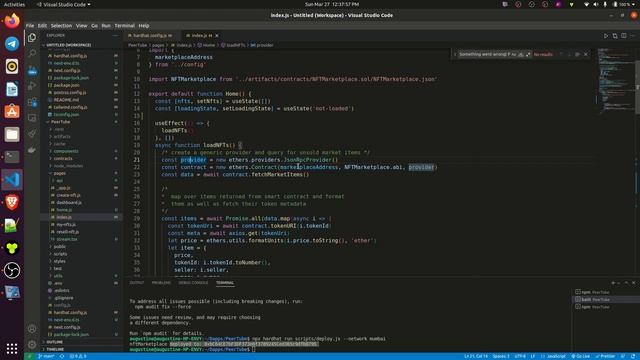Click the Open Changes editor icon
The image size is (640, 360).
coord(615,36)
